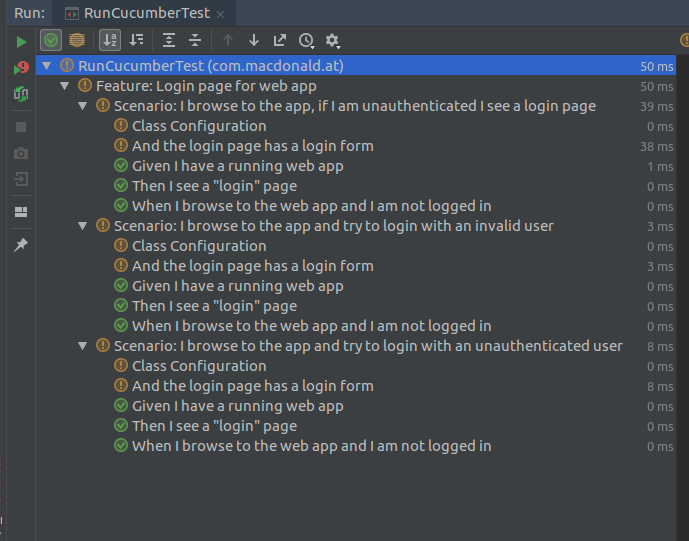Image resolution: width=689 pixels, height=541 pixels.
Task: Open the test runner settings gear
Action: pos(333,41)
